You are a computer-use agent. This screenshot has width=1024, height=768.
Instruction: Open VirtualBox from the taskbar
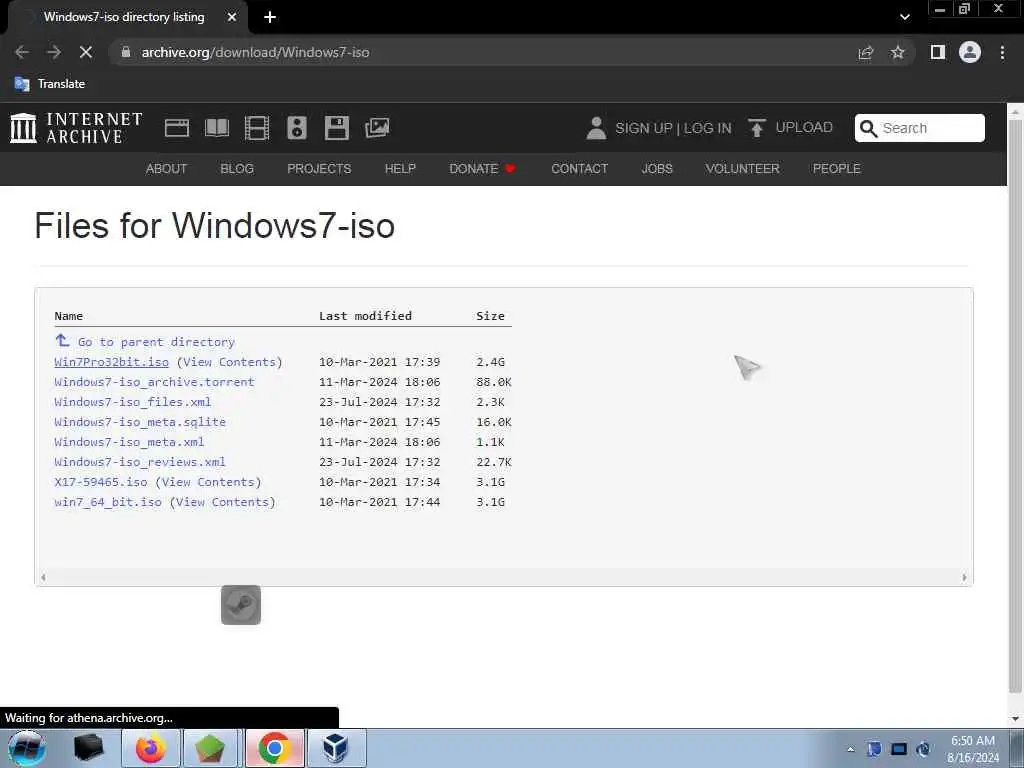pos(336,748)
